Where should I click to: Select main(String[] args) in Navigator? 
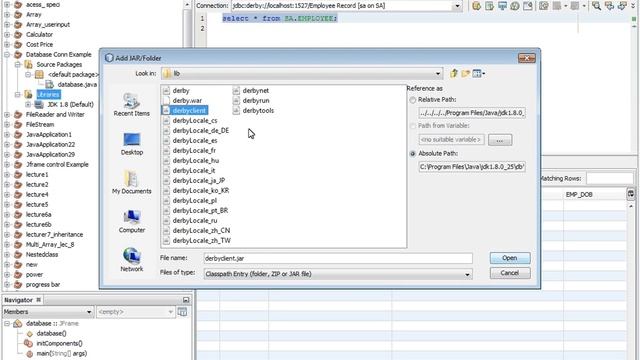click(62, 353)
